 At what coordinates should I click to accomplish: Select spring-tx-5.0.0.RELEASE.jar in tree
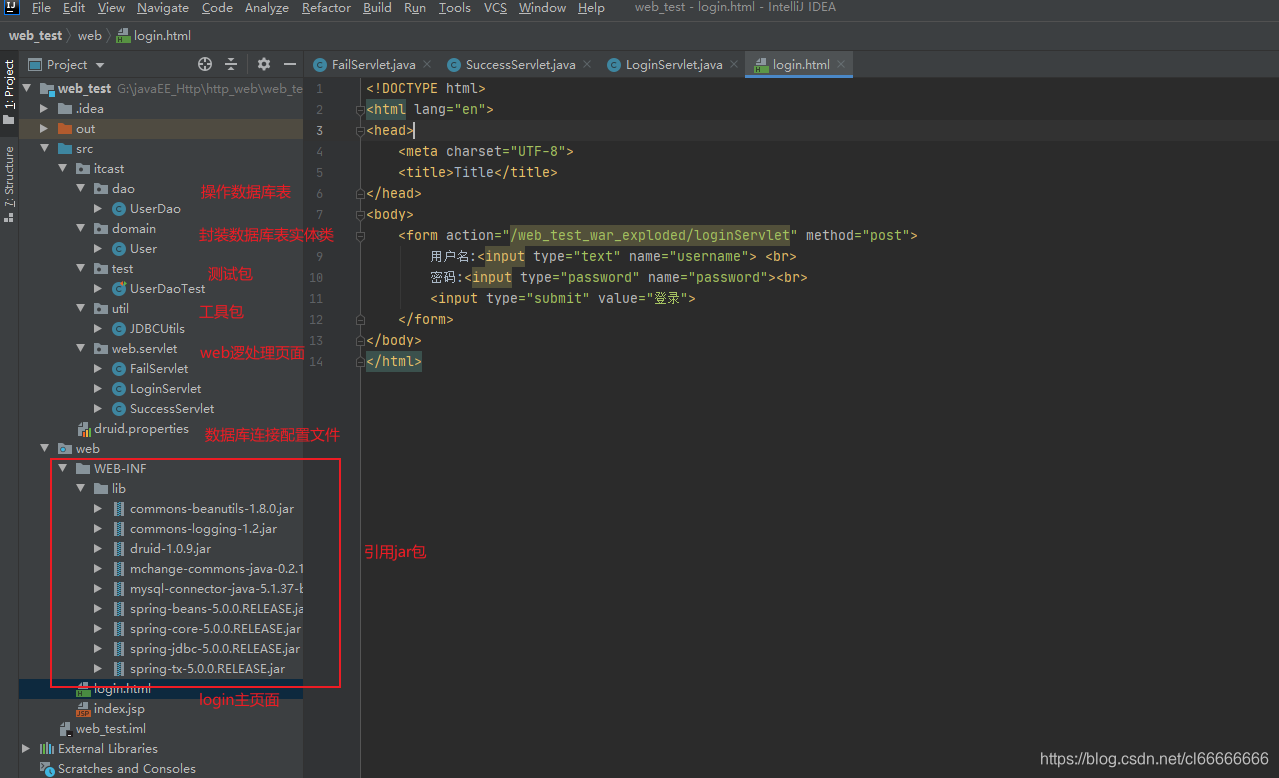point(207,669)
